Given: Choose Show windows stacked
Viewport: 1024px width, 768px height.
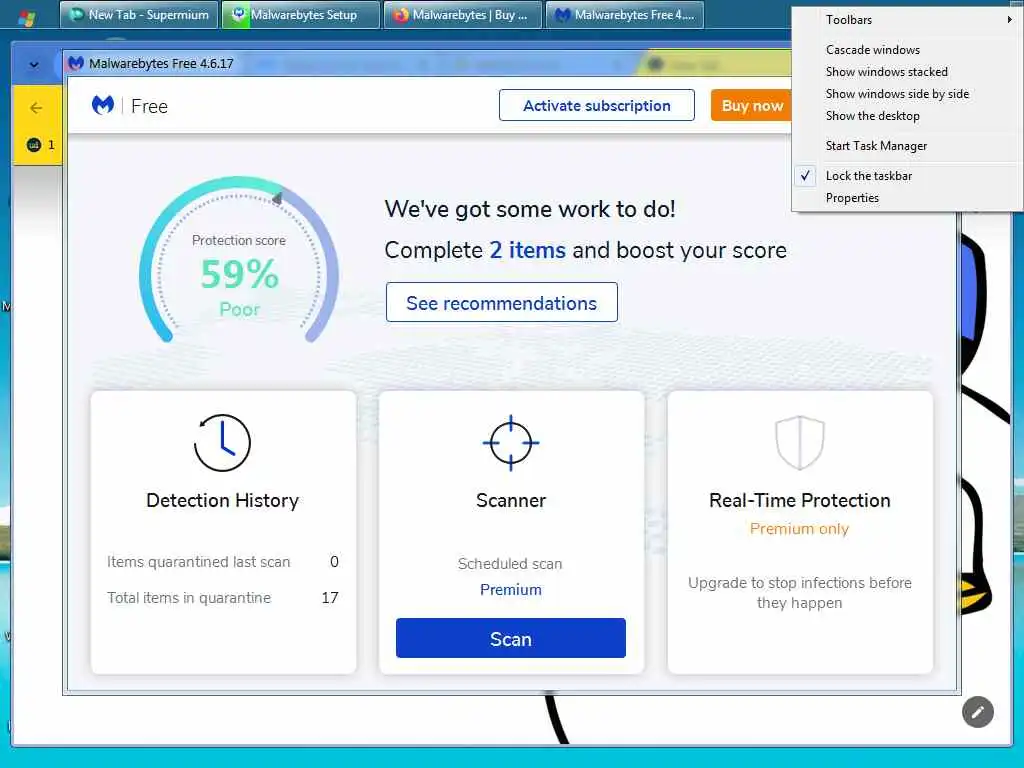Looking at the screenshot, I should (x=906, y=72).
